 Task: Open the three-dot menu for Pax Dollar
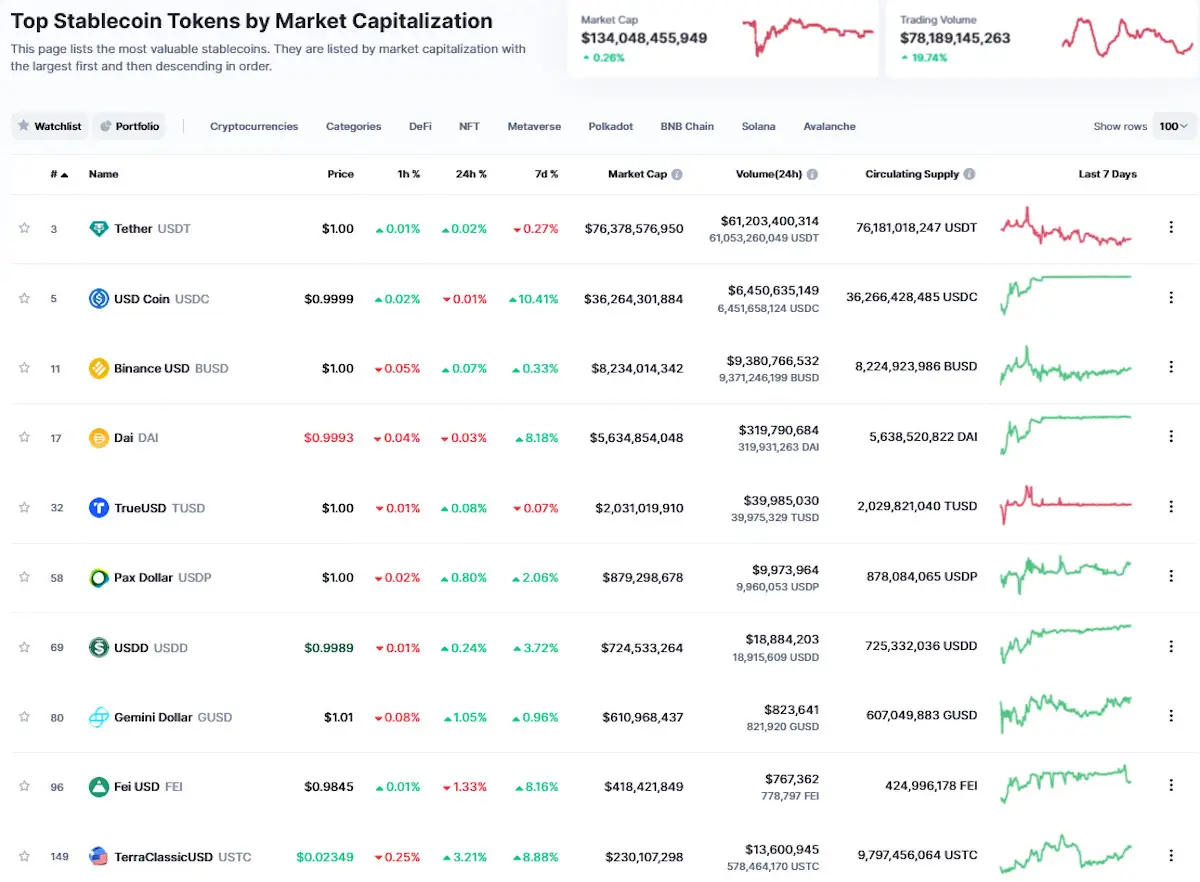tap(1171, 576)
